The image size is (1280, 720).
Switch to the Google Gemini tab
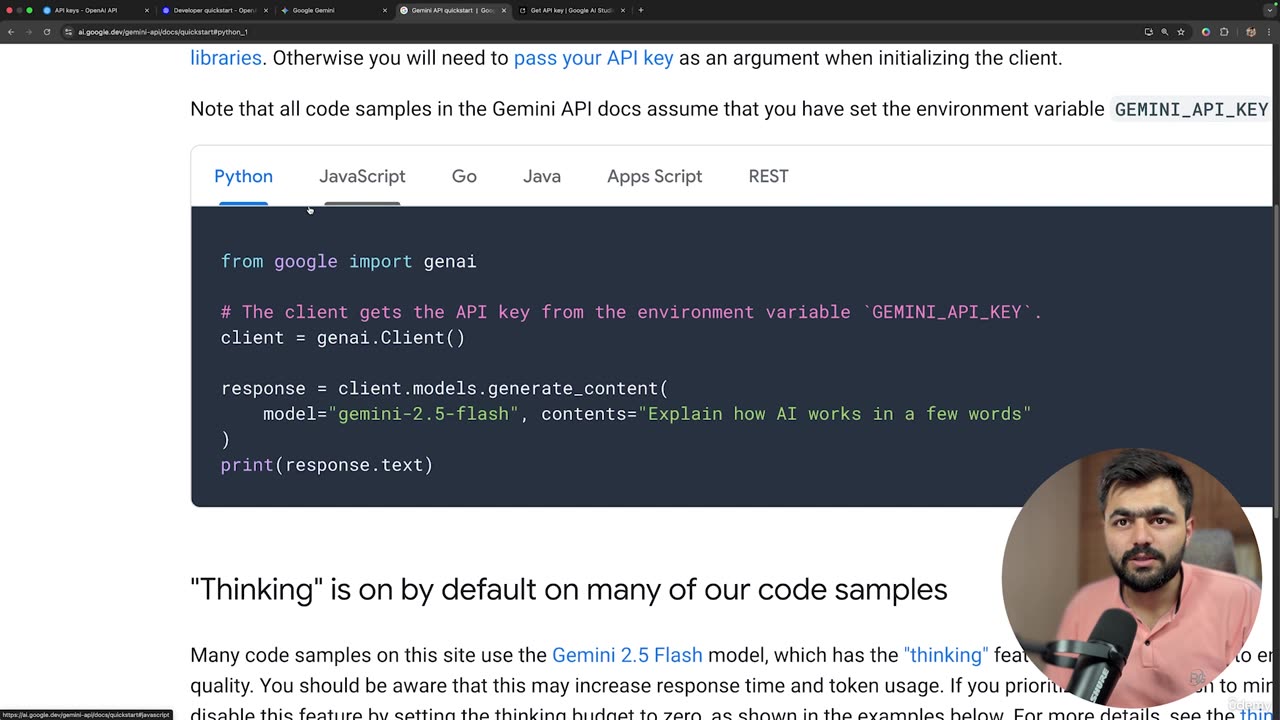tap(333, 10)
